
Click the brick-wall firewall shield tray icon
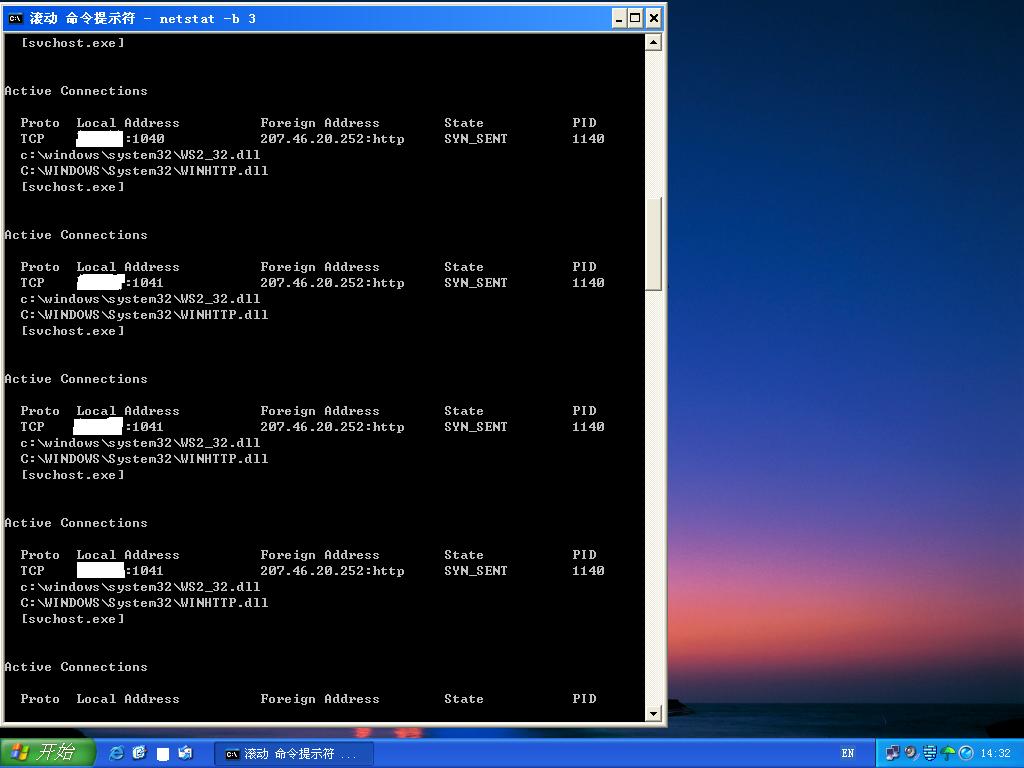[x=929, y=753]
